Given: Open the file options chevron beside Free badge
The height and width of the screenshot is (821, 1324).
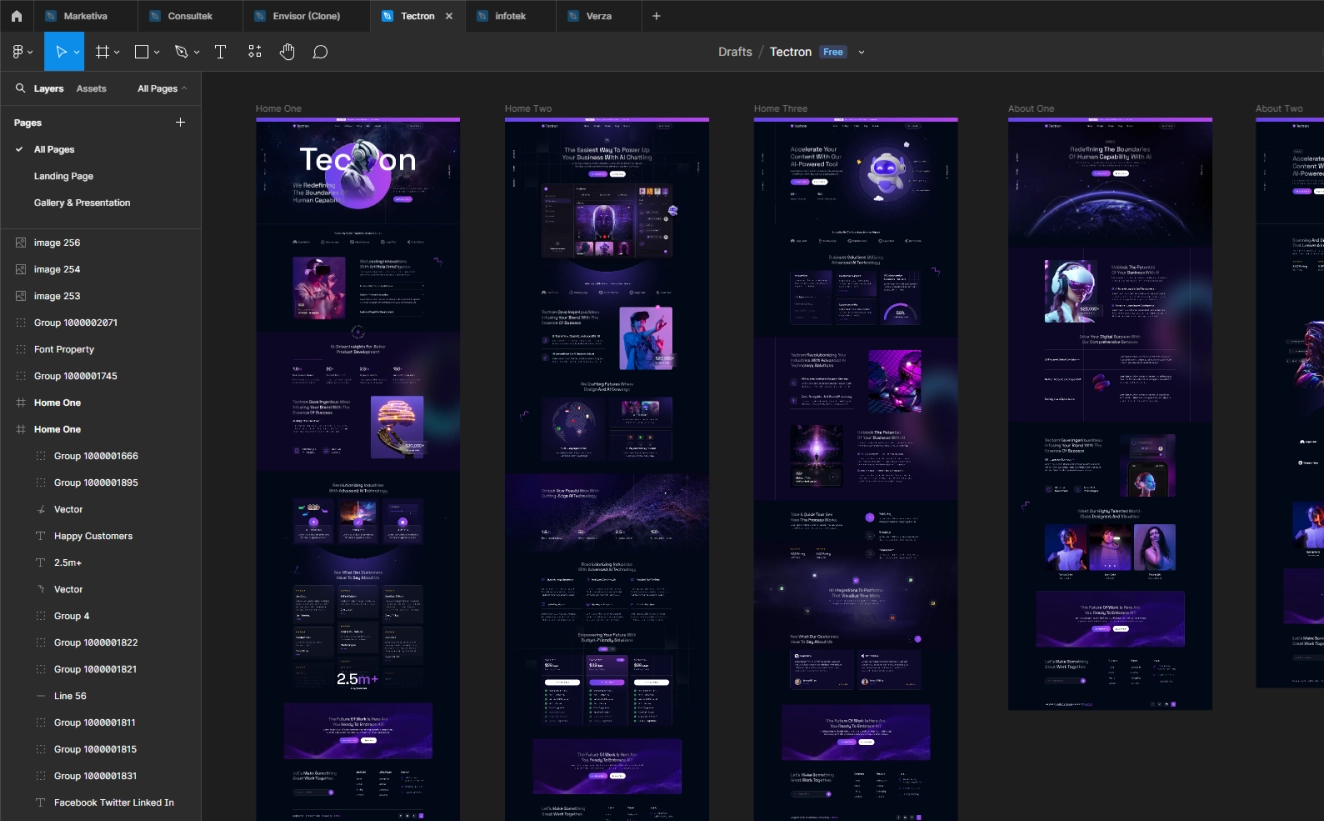Looking at the screenshot, I should [x=861, y=52].
